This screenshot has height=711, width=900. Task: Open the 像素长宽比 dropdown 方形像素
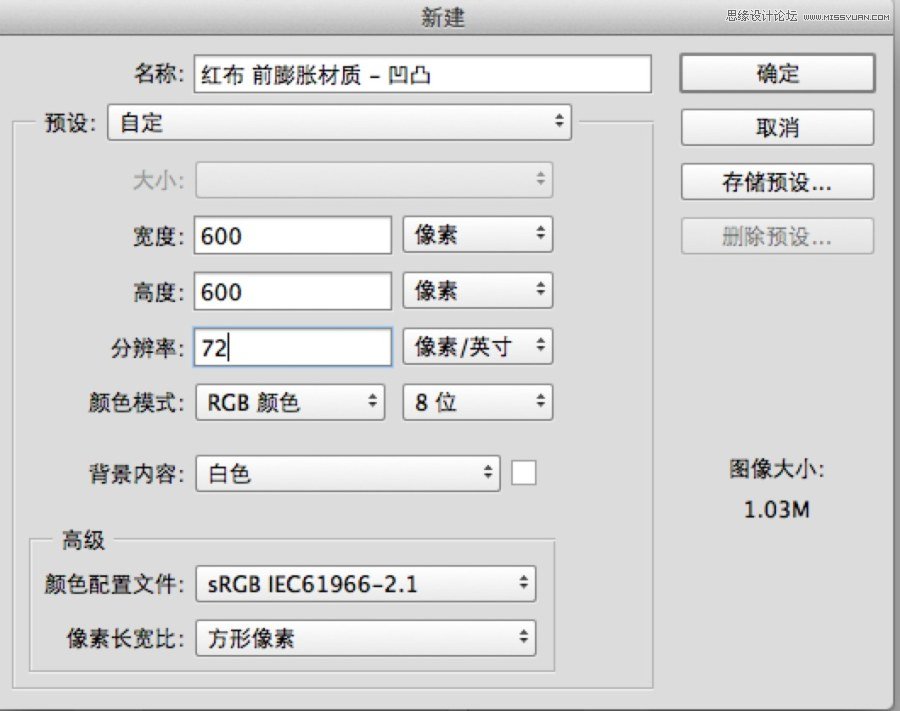pyautogui.click(x=366, y=638)
